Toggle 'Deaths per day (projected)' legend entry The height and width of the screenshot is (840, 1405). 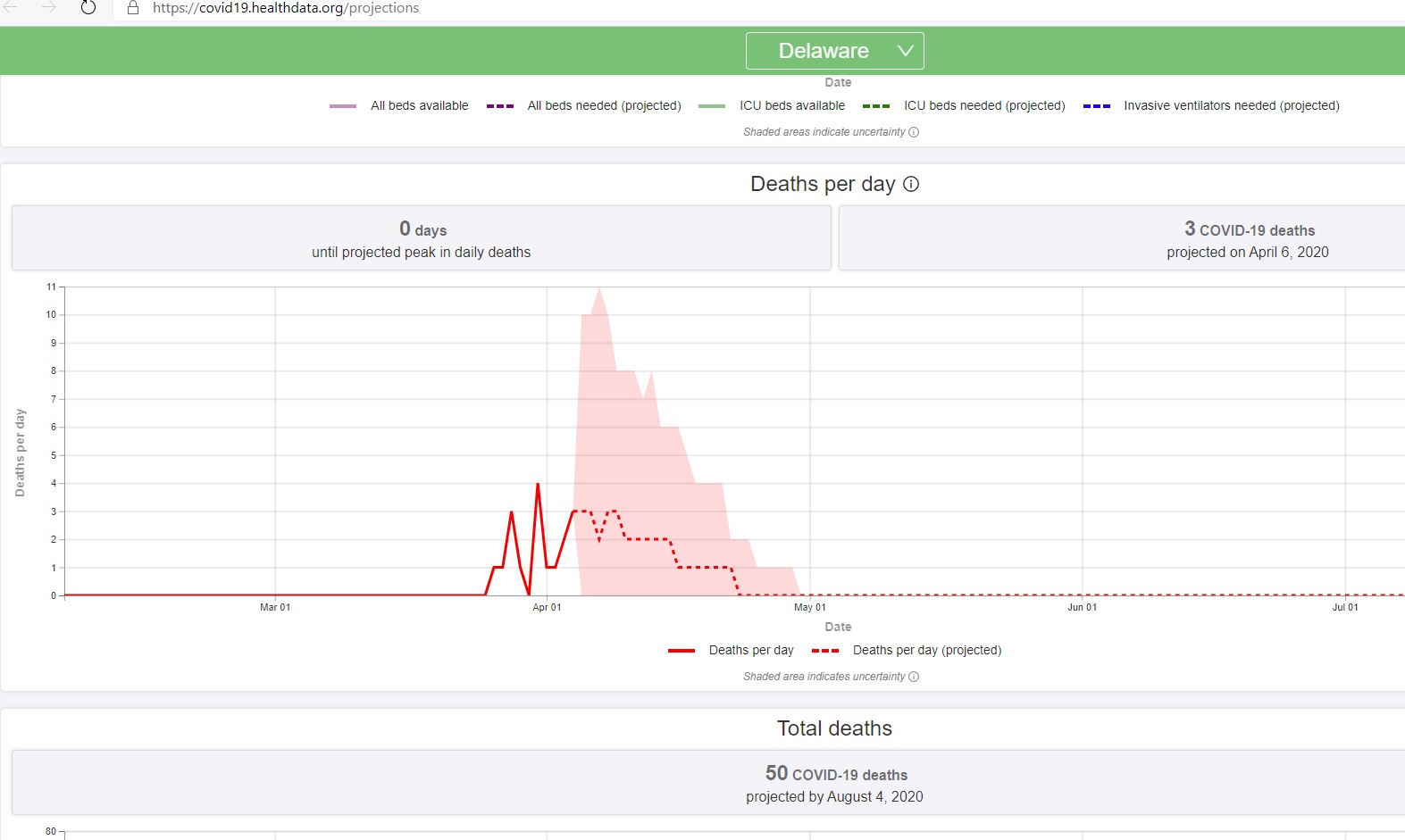coord(907,650)
